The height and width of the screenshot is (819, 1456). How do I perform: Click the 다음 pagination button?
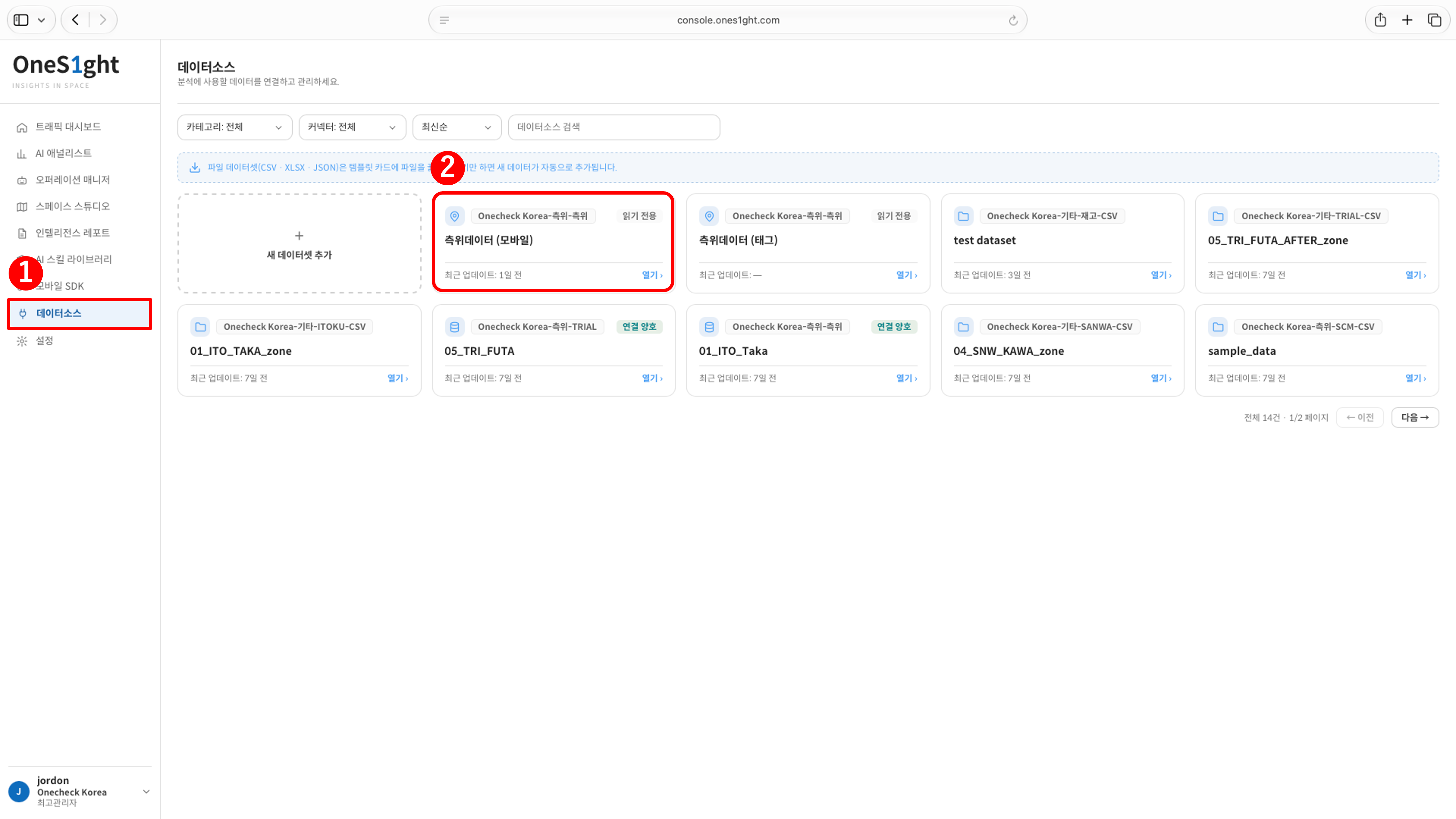click(x=1415, y=418)
